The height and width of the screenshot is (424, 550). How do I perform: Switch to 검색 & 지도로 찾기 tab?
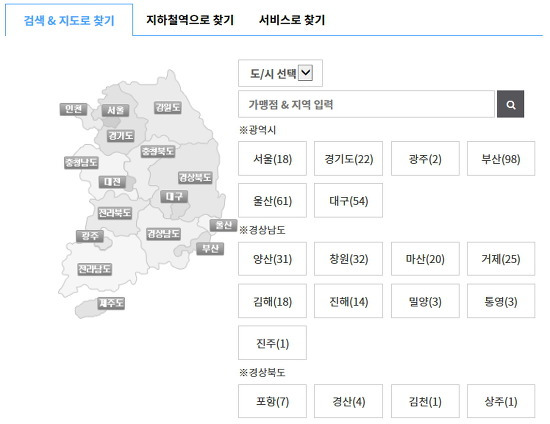pos(69,20)
